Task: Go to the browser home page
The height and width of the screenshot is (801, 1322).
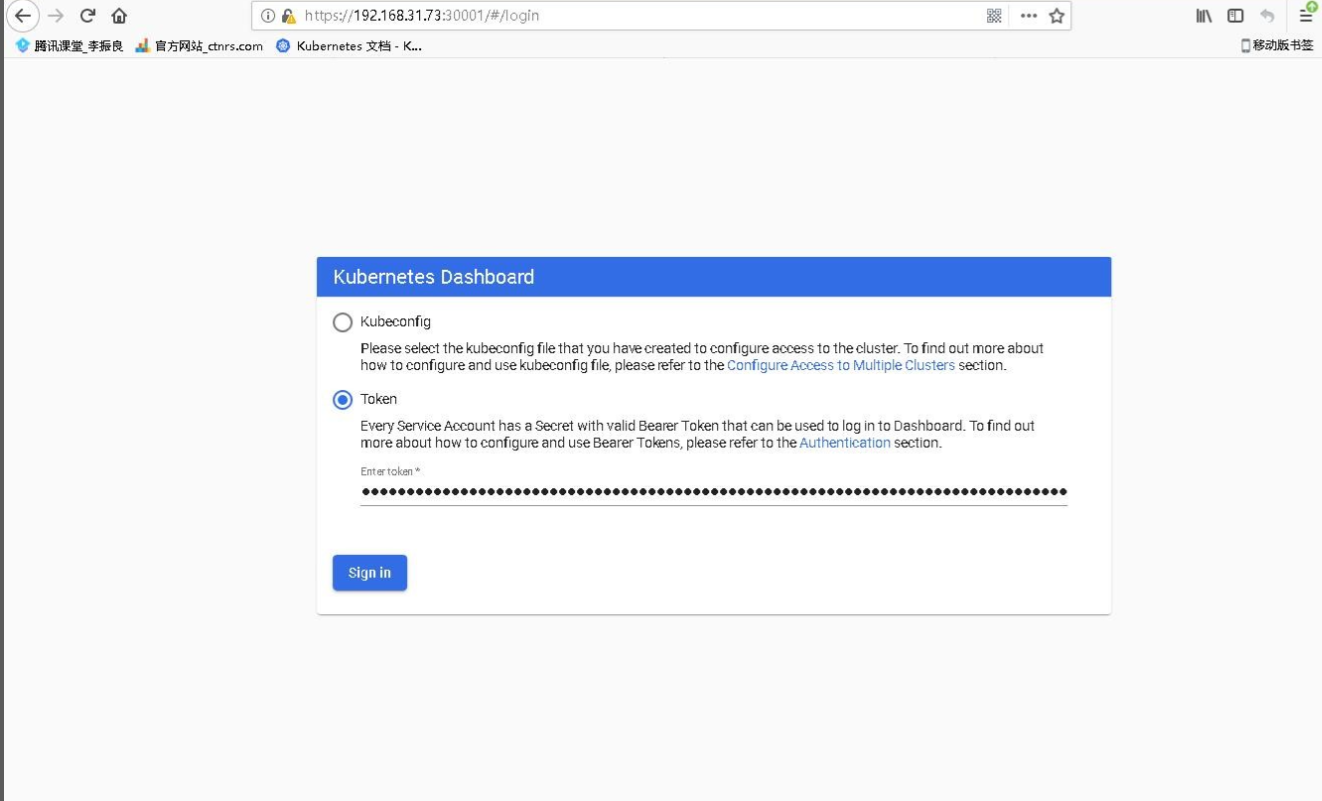Action: coord(119,16)
